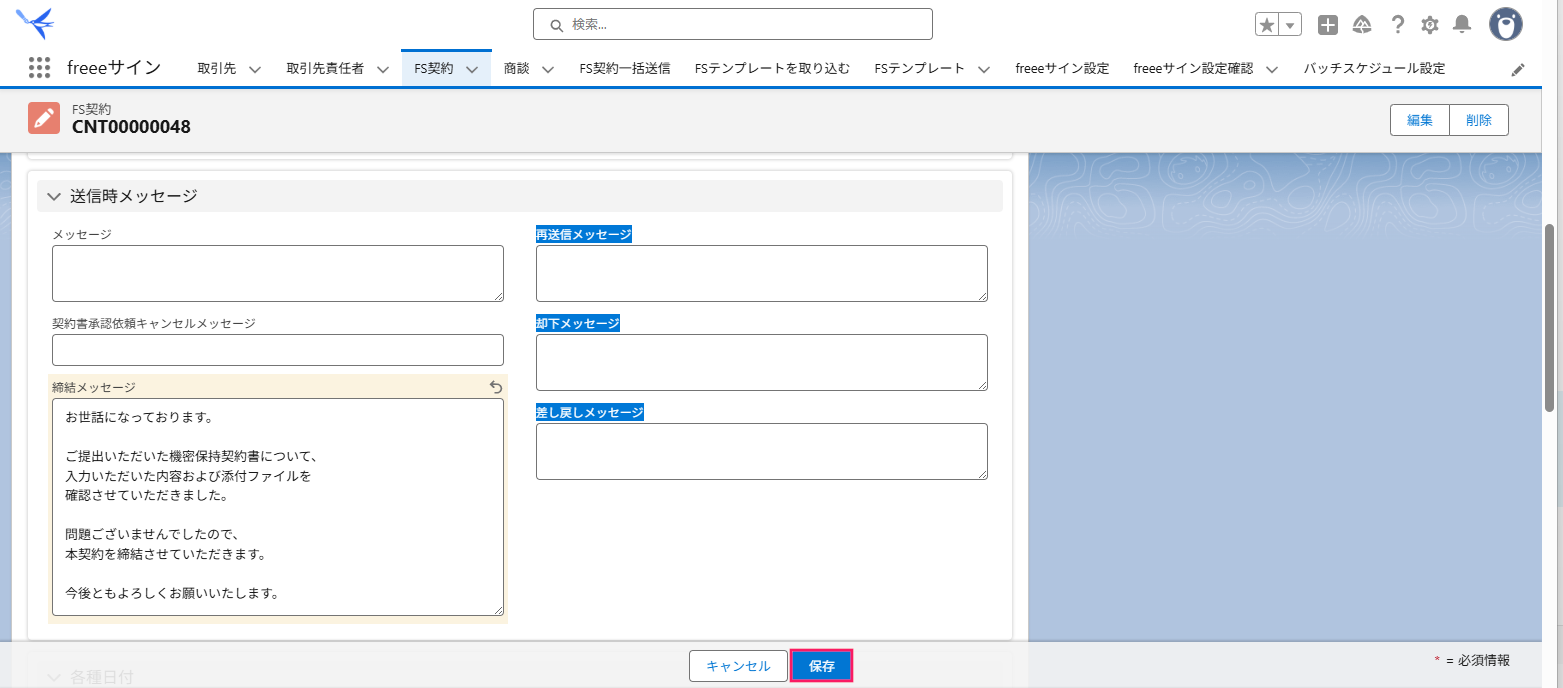Image resolution: width=1563 pixels, height=688 pixels.
Task: Open the help question mark icon
Action: point(1398,25)
